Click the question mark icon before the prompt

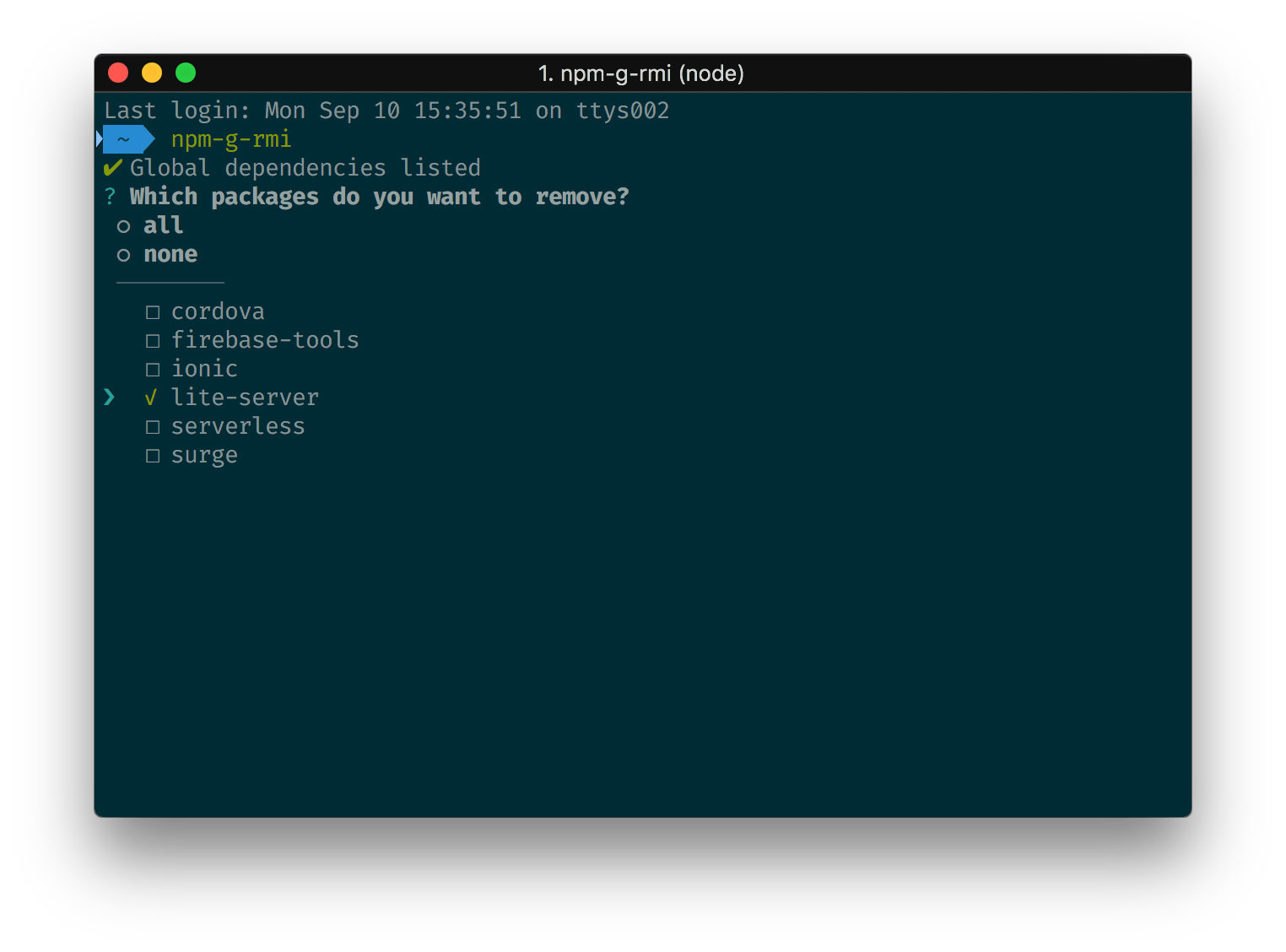tap(109, 196)
